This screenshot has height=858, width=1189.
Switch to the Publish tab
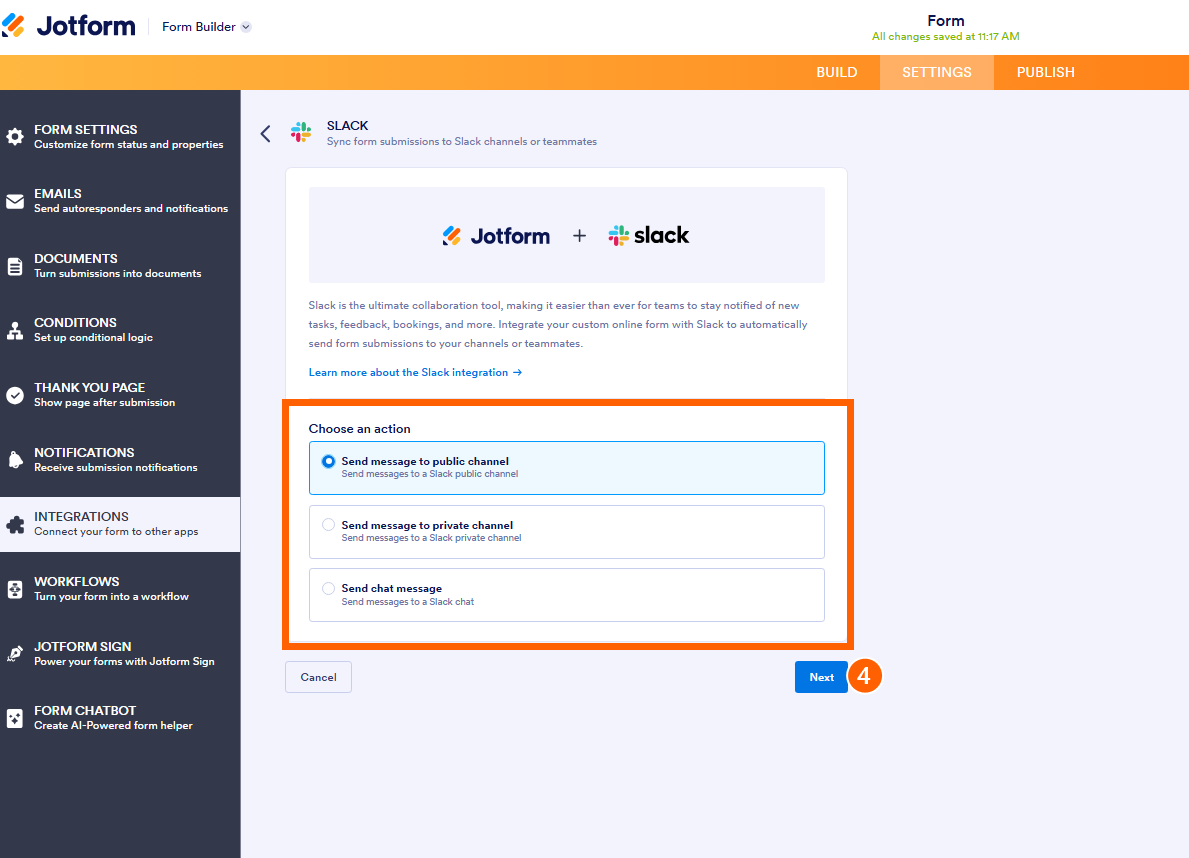(1045, 72)
